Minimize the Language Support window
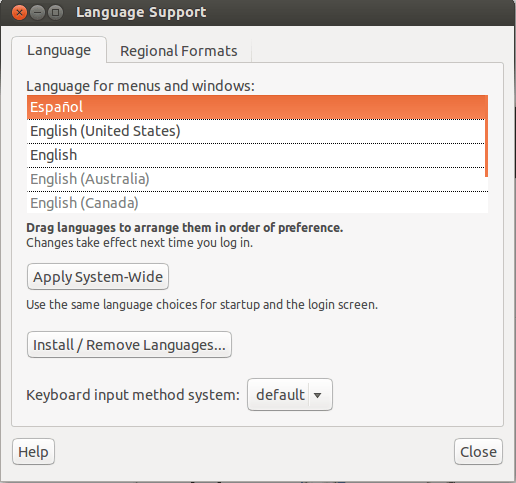This screenshot has width=516, height=483. coord(37,13)
